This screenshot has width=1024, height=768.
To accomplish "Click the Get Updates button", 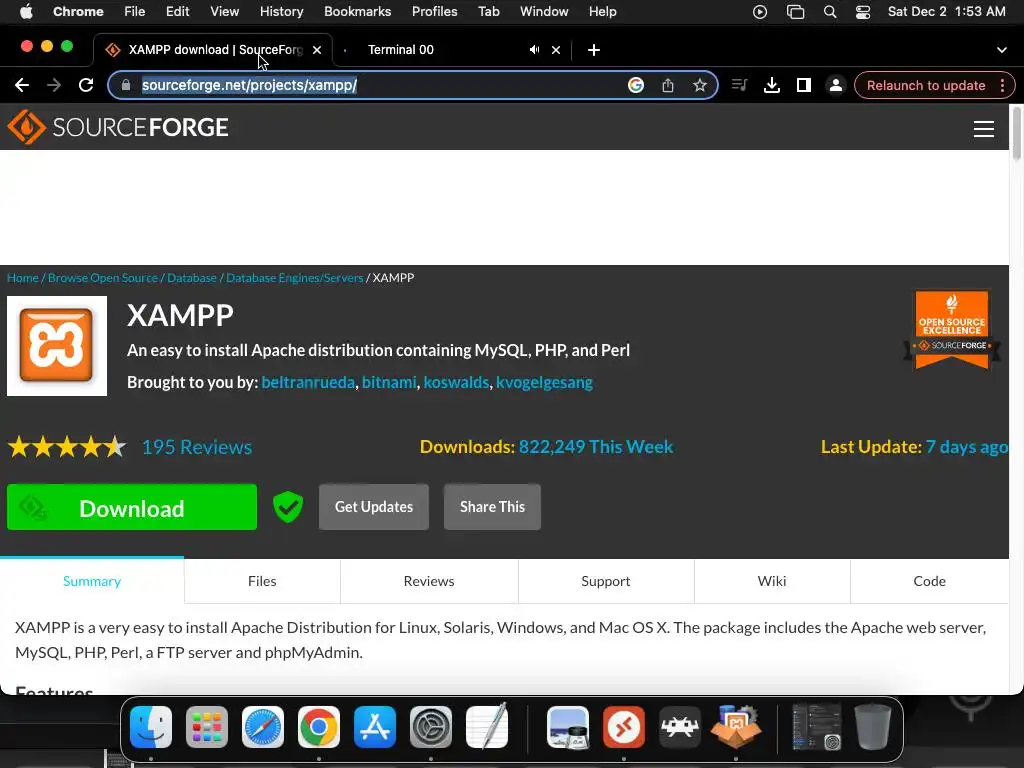I will pos(374,507).
